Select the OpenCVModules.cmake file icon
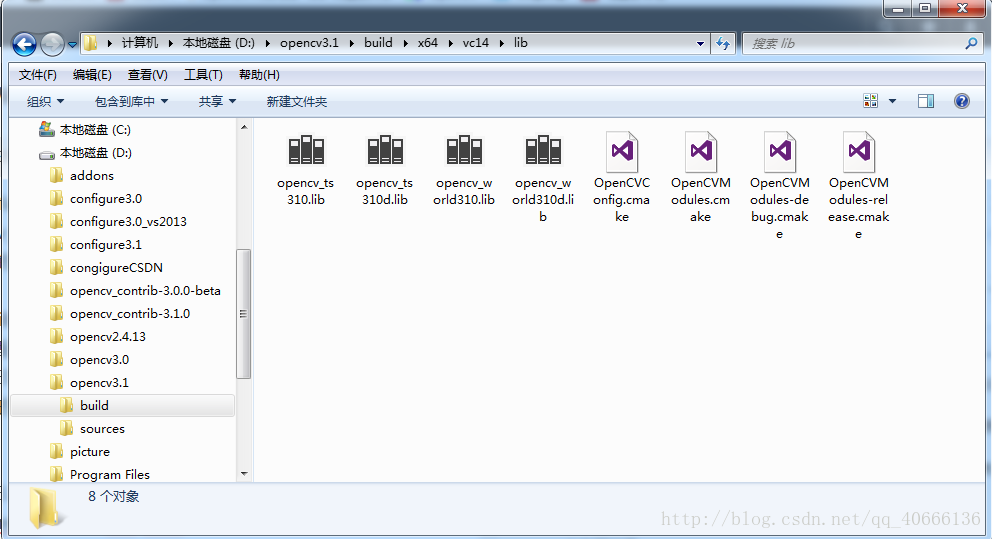 701,152
